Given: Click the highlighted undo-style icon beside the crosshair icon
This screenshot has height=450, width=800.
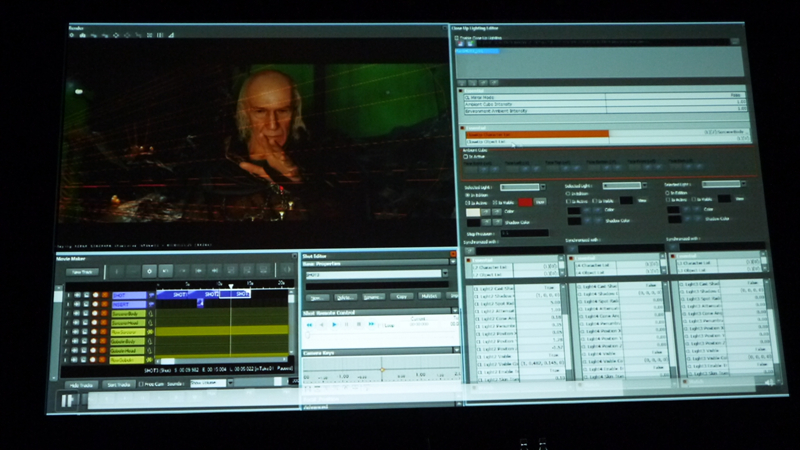Looking at the screenshot, I should click(x=165, y=271).
